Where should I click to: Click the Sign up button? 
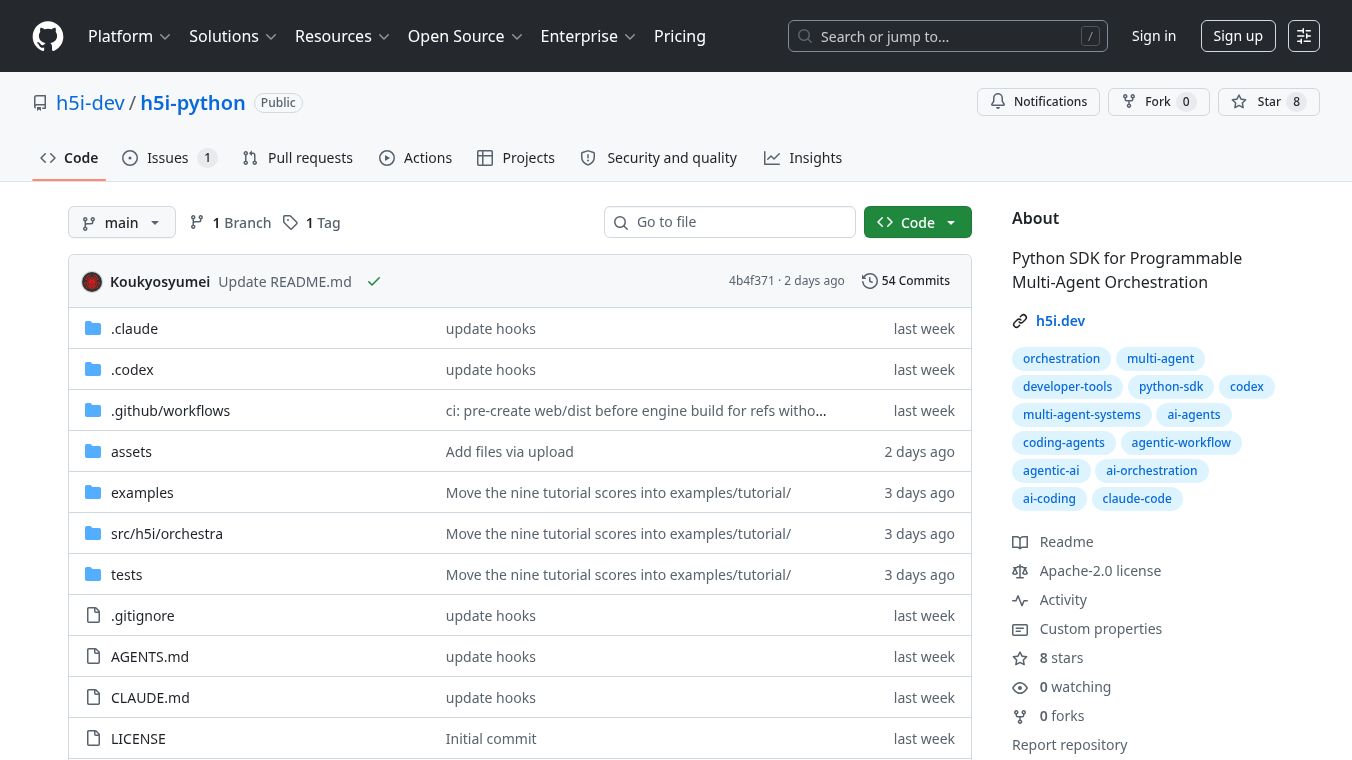click(1238, 36)
